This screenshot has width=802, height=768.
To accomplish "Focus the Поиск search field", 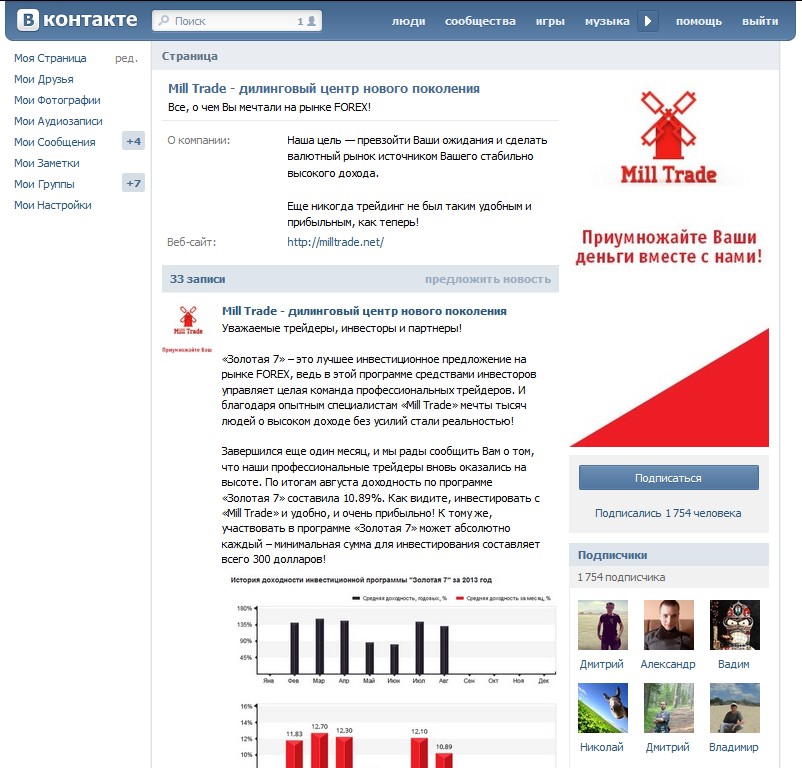I will coord(237,21).
